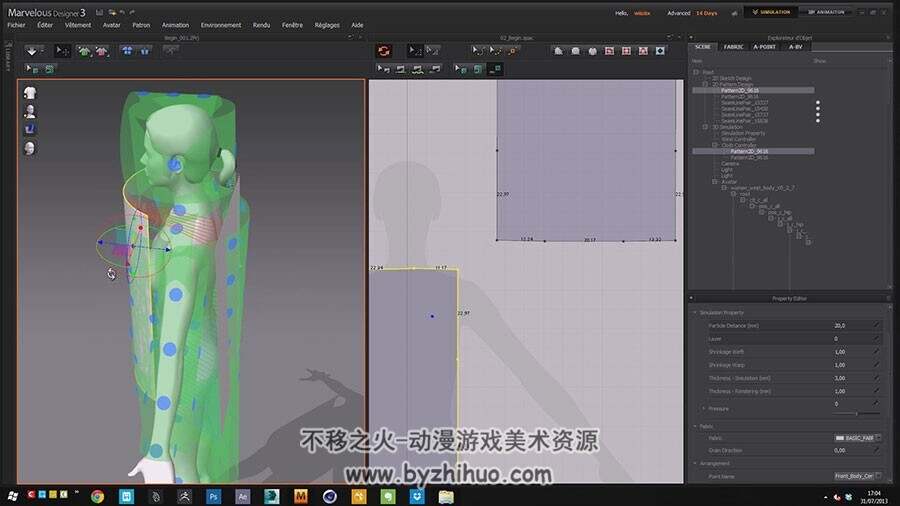Viewport: 900px width, 506px height.
Task: Click the white shirt display icon in 3D view
Action: [30, 93]
